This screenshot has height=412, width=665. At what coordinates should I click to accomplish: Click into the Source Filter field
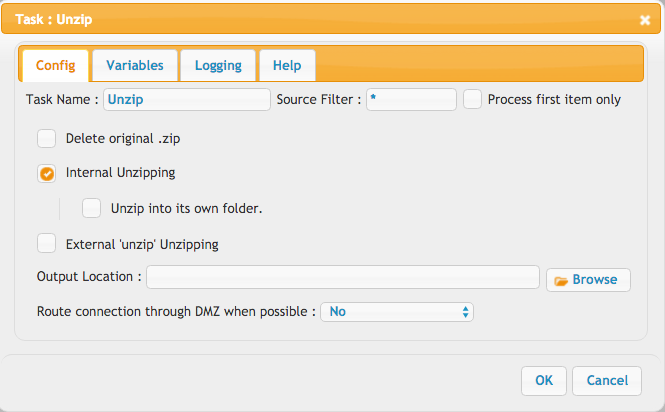pos(411,99)
